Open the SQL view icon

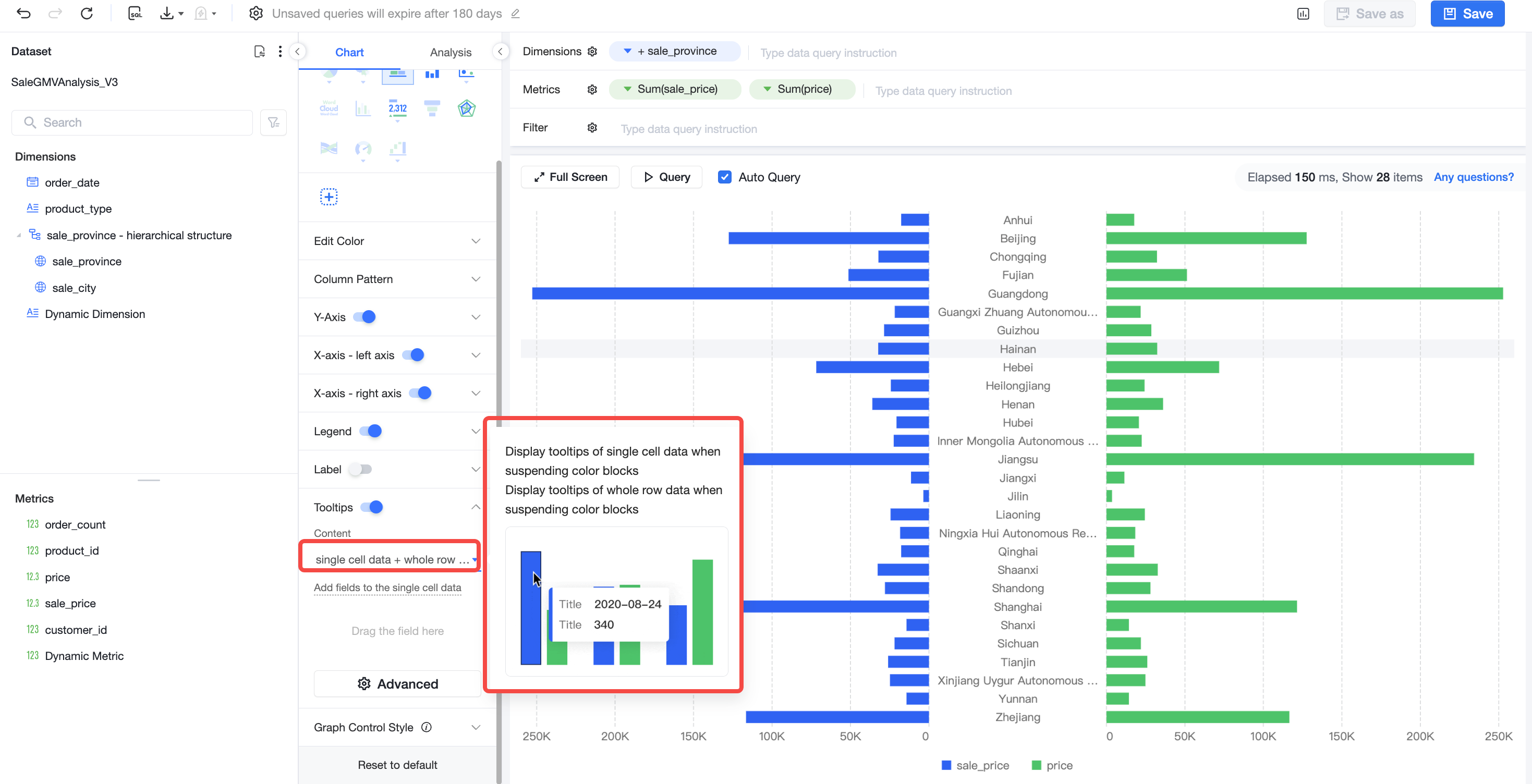pos(135,13)
